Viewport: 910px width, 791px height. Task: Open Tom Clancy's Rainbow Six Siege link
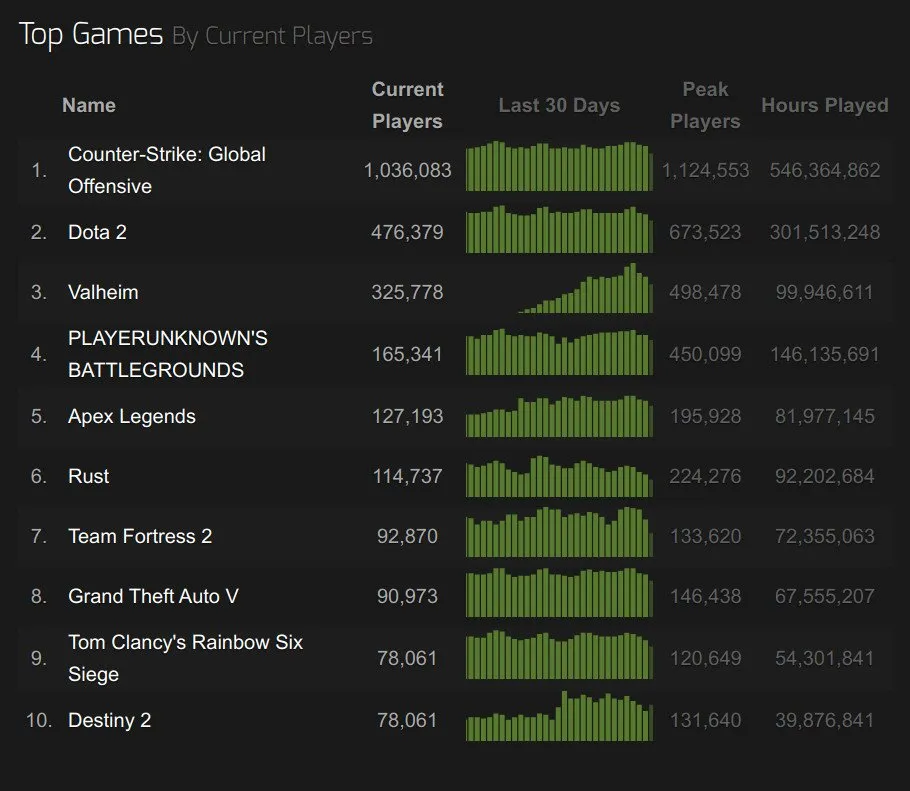click(185, 658)
